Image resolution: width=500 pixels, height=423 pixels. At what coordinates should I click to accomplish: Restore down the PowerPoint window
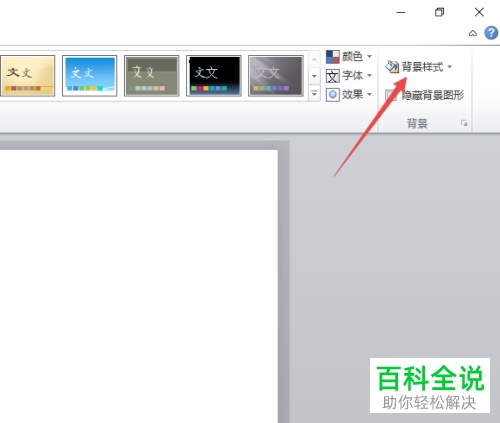440,12
